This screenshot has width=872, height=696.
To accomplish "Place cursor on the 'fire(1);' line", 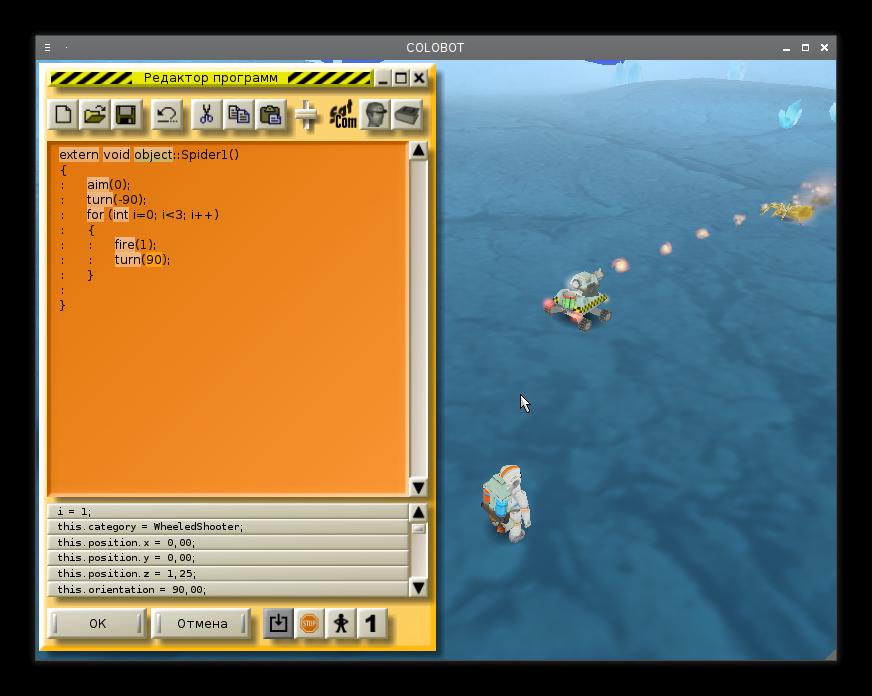I will pyautogui.click(x=135, y=245).
